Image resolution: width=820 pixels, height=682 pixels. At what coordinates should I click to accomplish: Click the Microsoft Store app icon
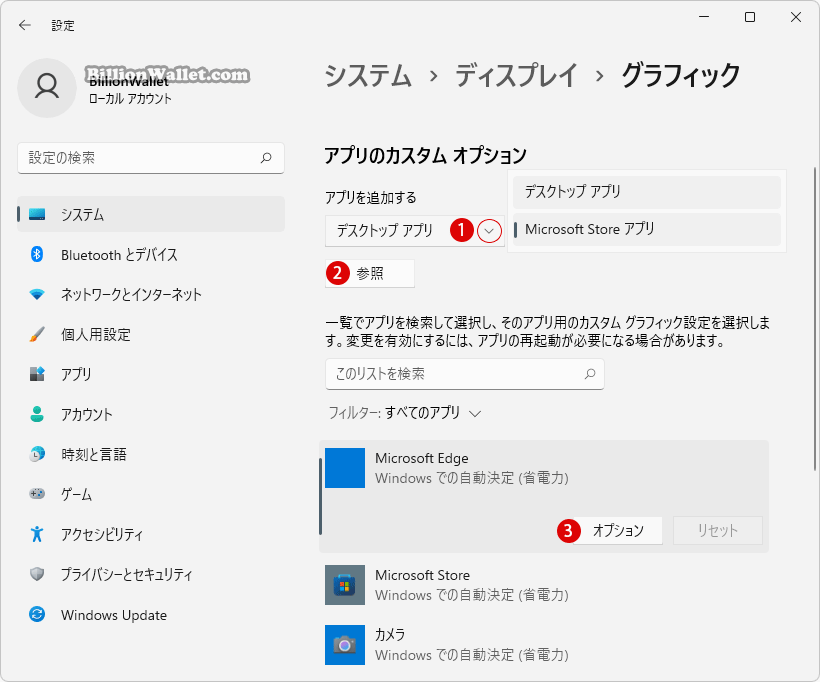345,585
